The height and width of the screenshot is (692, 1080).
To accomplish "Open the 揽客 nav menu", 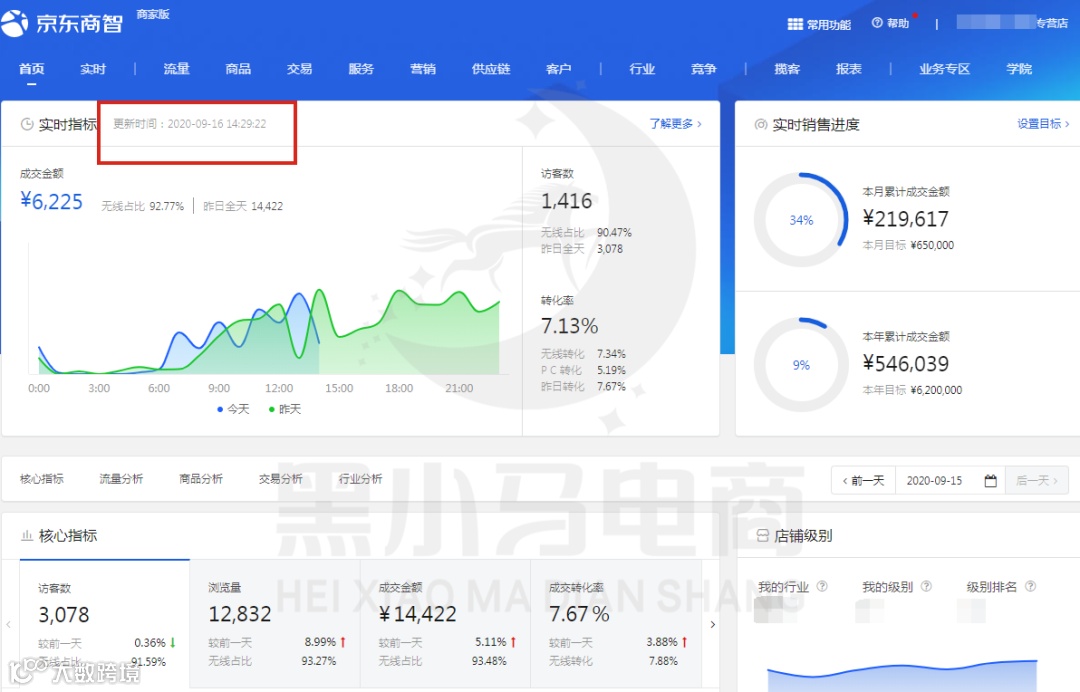I will [787, 69].
